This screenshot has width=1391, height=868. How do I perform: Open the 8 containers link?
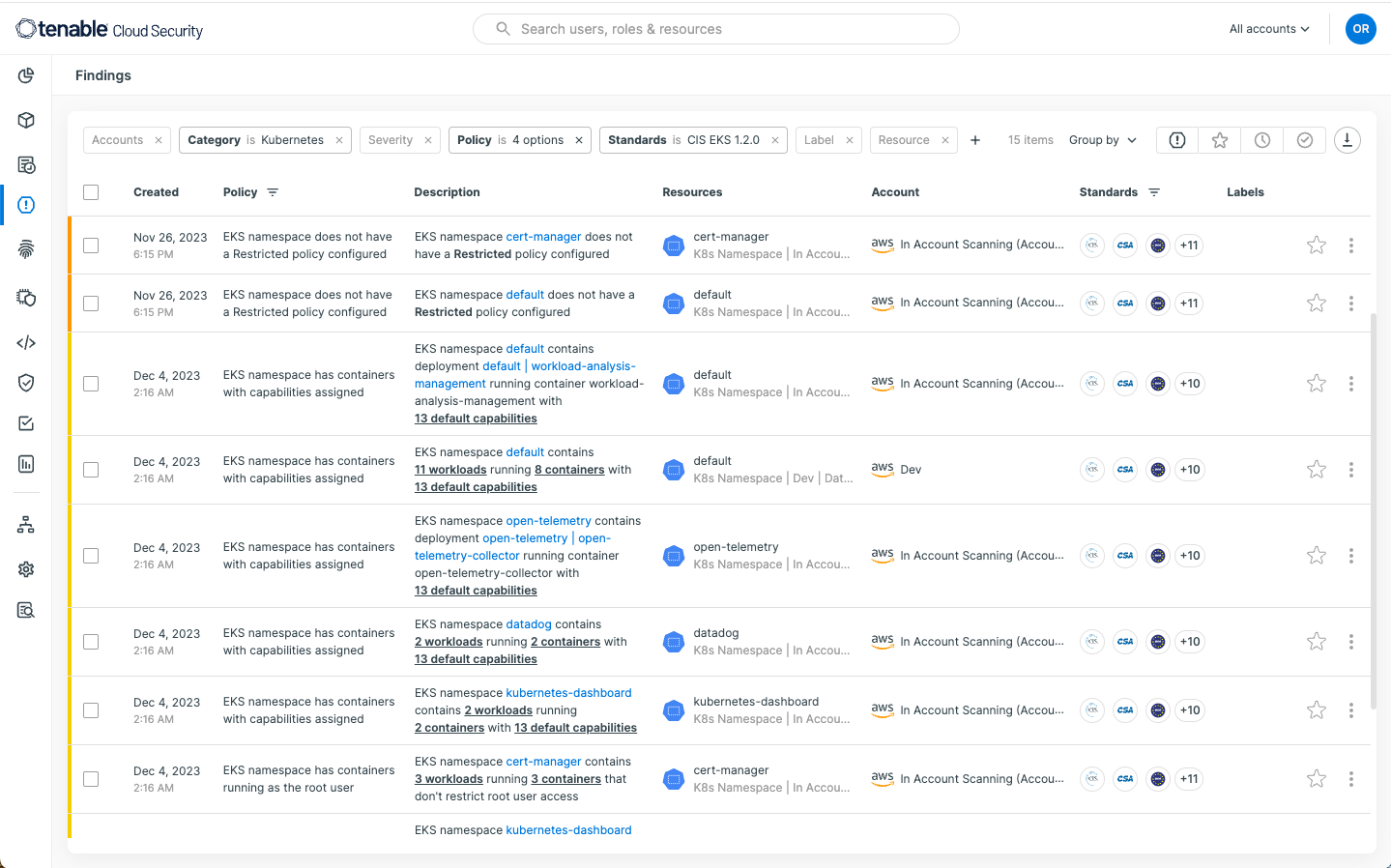569,470
